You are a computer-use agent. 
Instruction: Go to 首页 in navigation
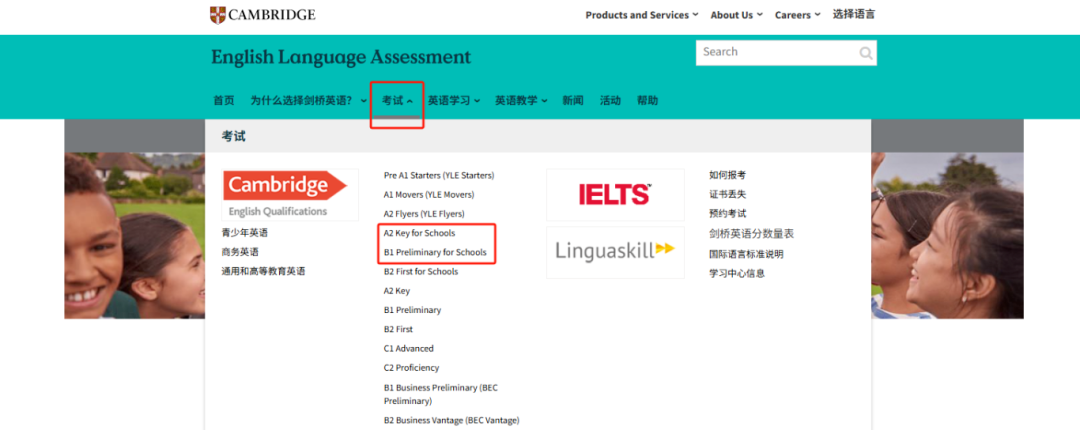(223, 101)
